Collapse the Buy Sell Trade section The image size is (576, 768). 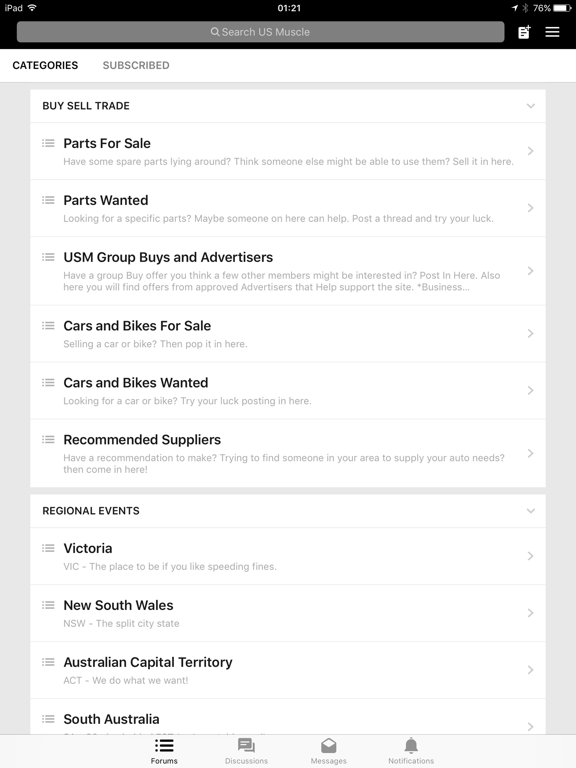tap(530, 106)
